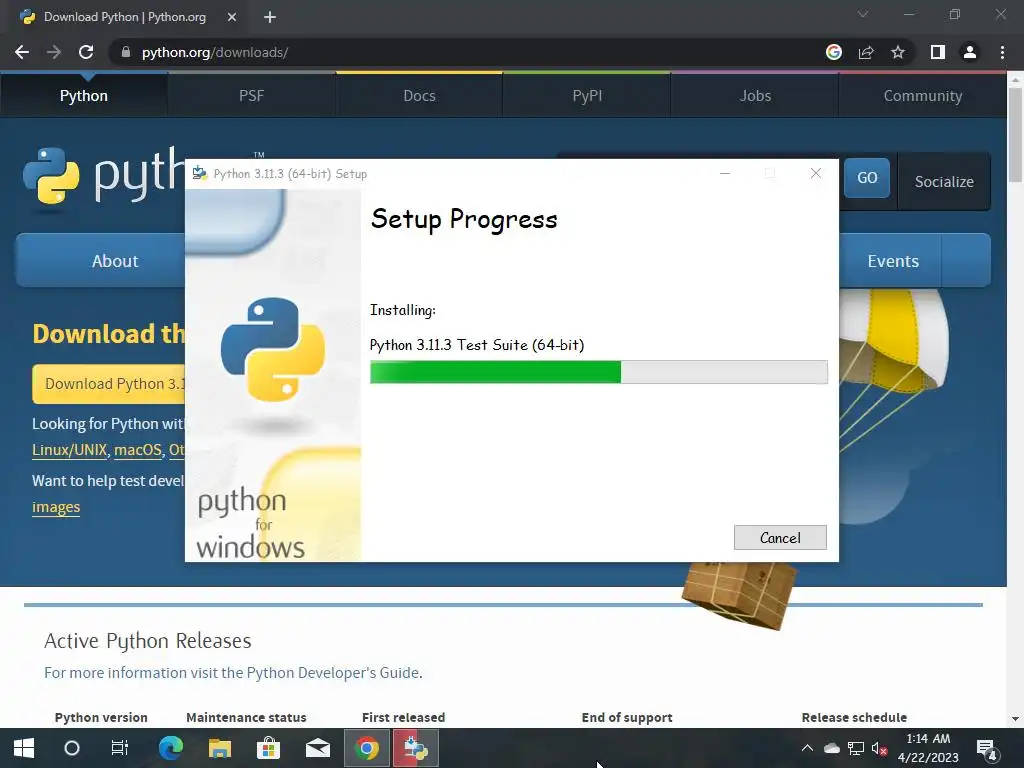Select the Python installer taskbar icon

[415, 748]
